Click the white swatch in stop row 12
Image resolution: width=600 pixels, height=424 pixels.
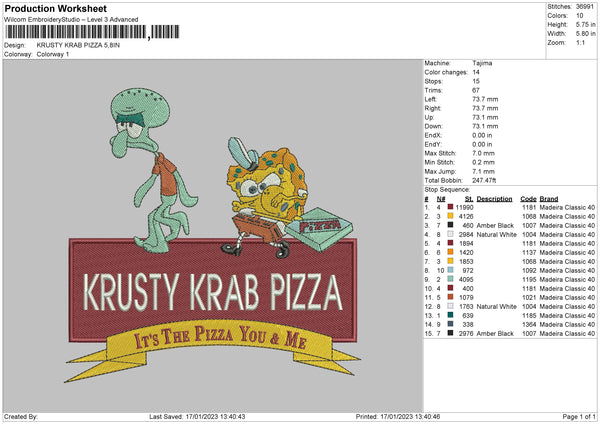(450, 306)
